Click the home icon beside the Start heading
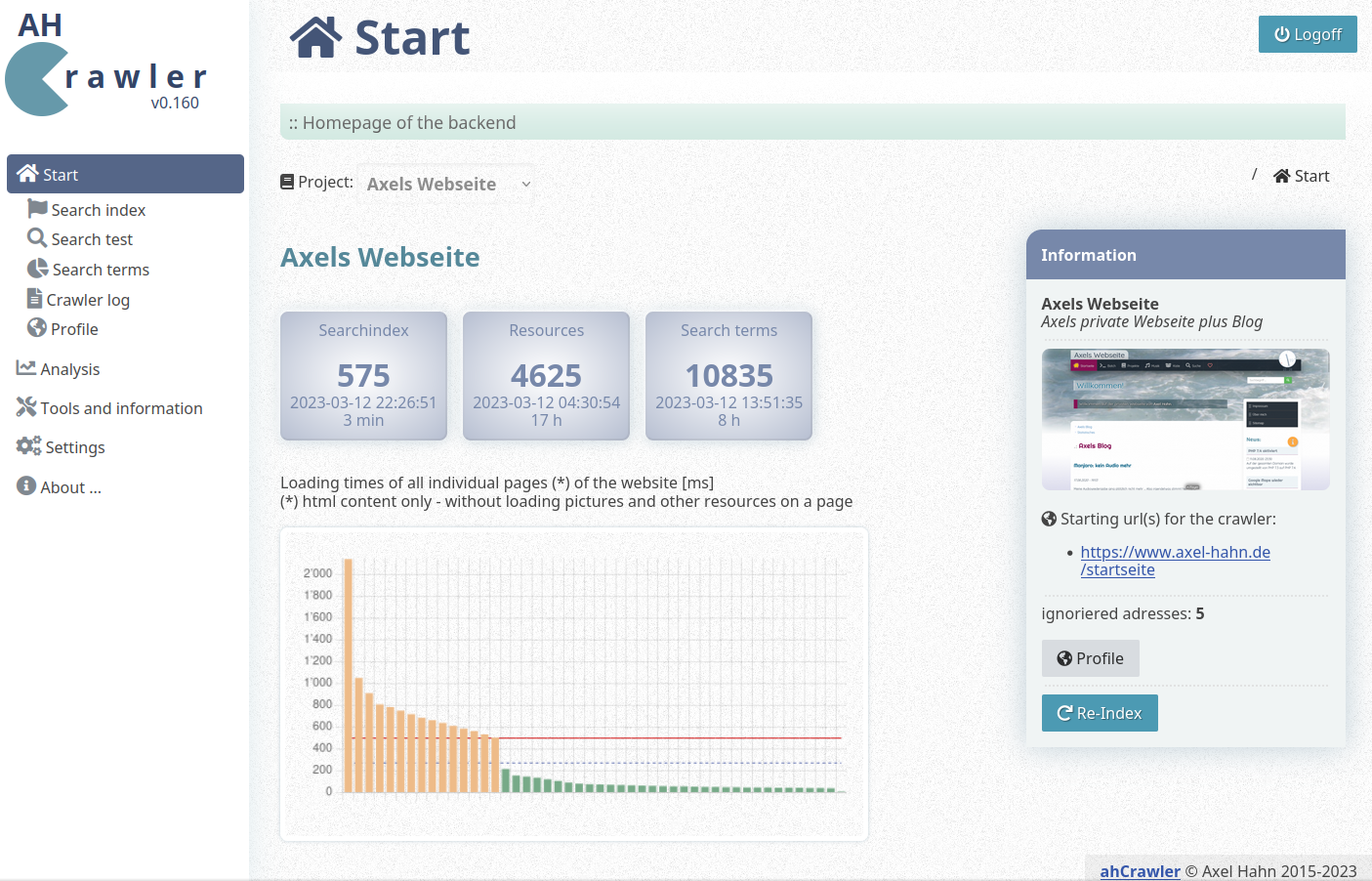This screenshot has width=1372, height=881. 315,38
